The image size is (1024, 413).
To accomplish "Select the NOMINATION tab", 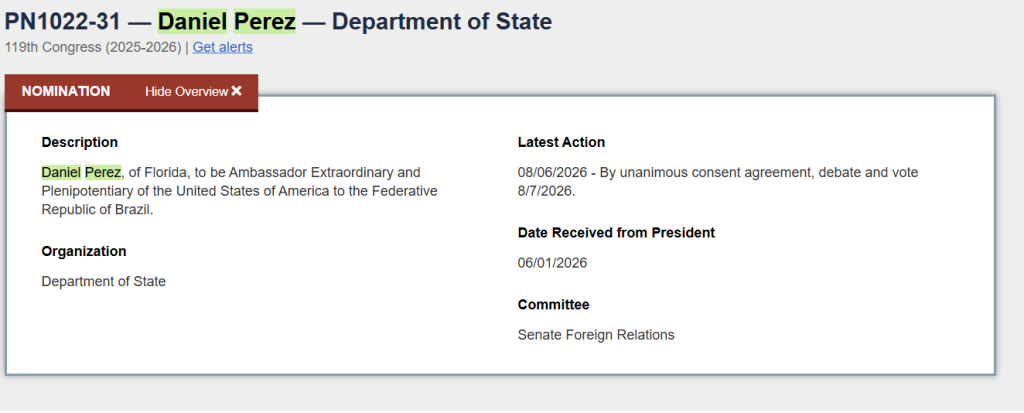I will click(66, 91).
